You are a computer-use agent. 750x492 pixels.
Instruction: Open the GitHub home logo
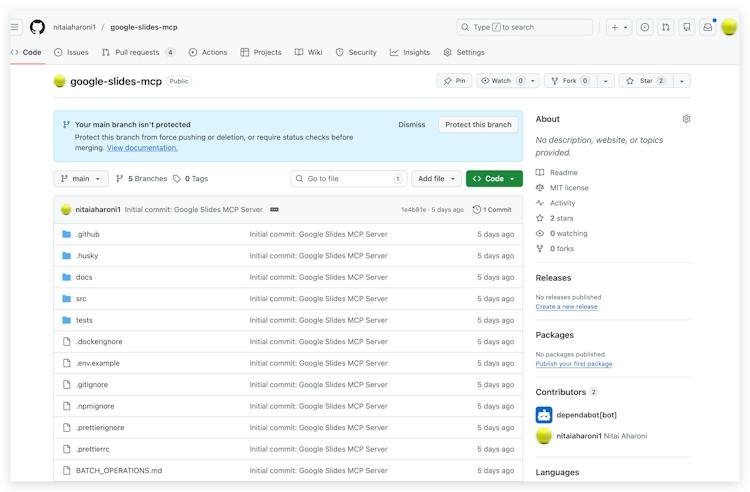[37, 27]
